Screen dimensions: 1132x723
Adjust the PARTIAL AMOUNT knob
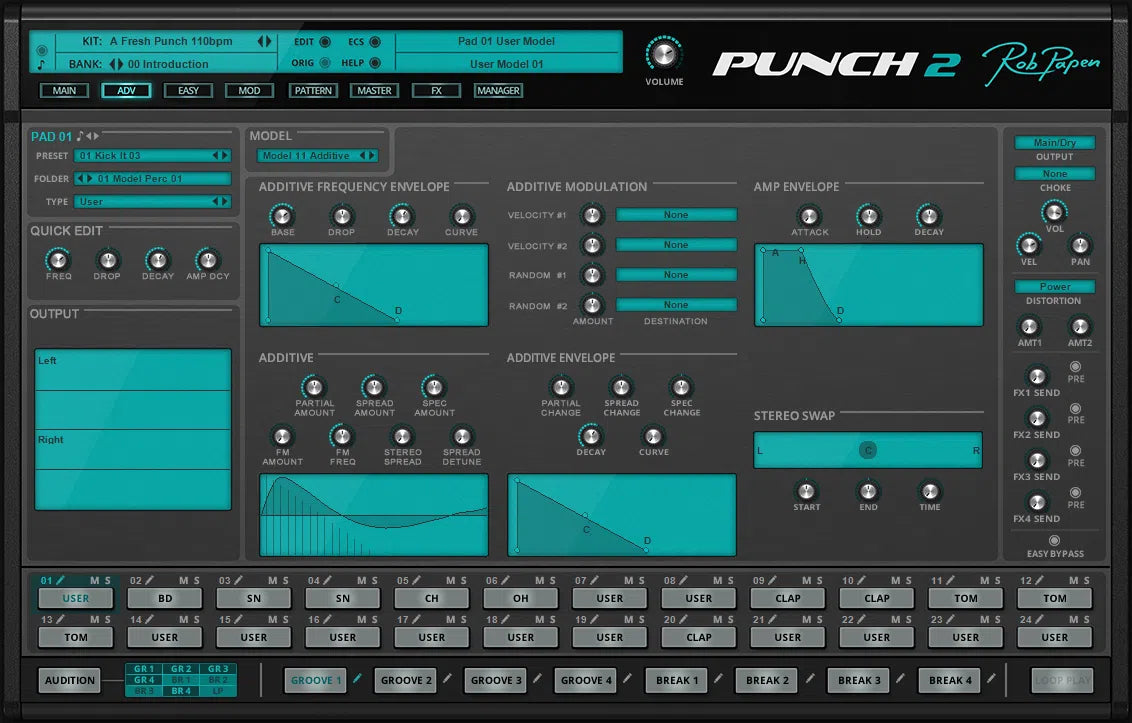pyautogui.click(x=314, y=388)
